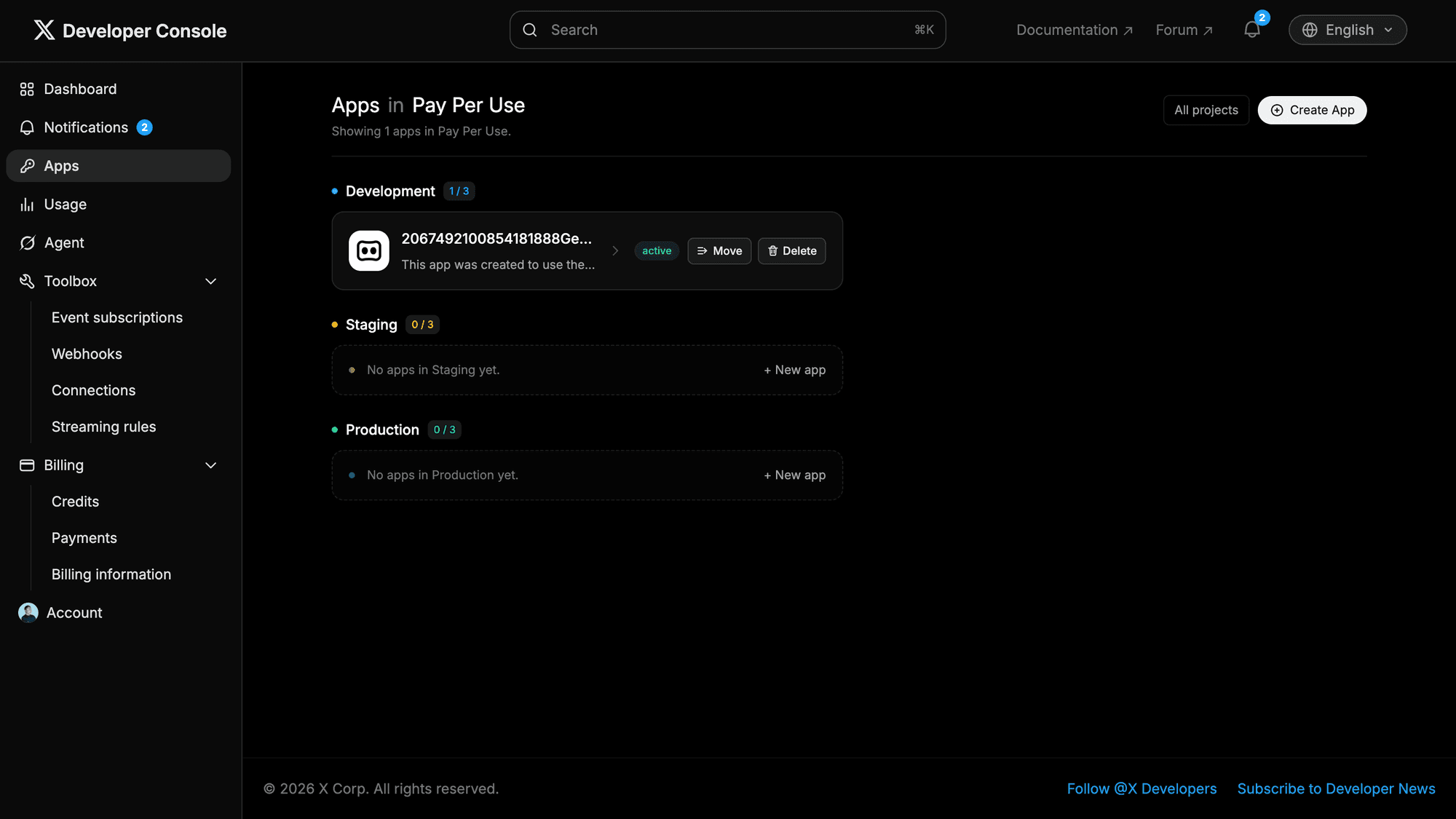Viewport: 1456px width, 819px height.
Task: Click the Billing card icon
Action: (27, 465)
